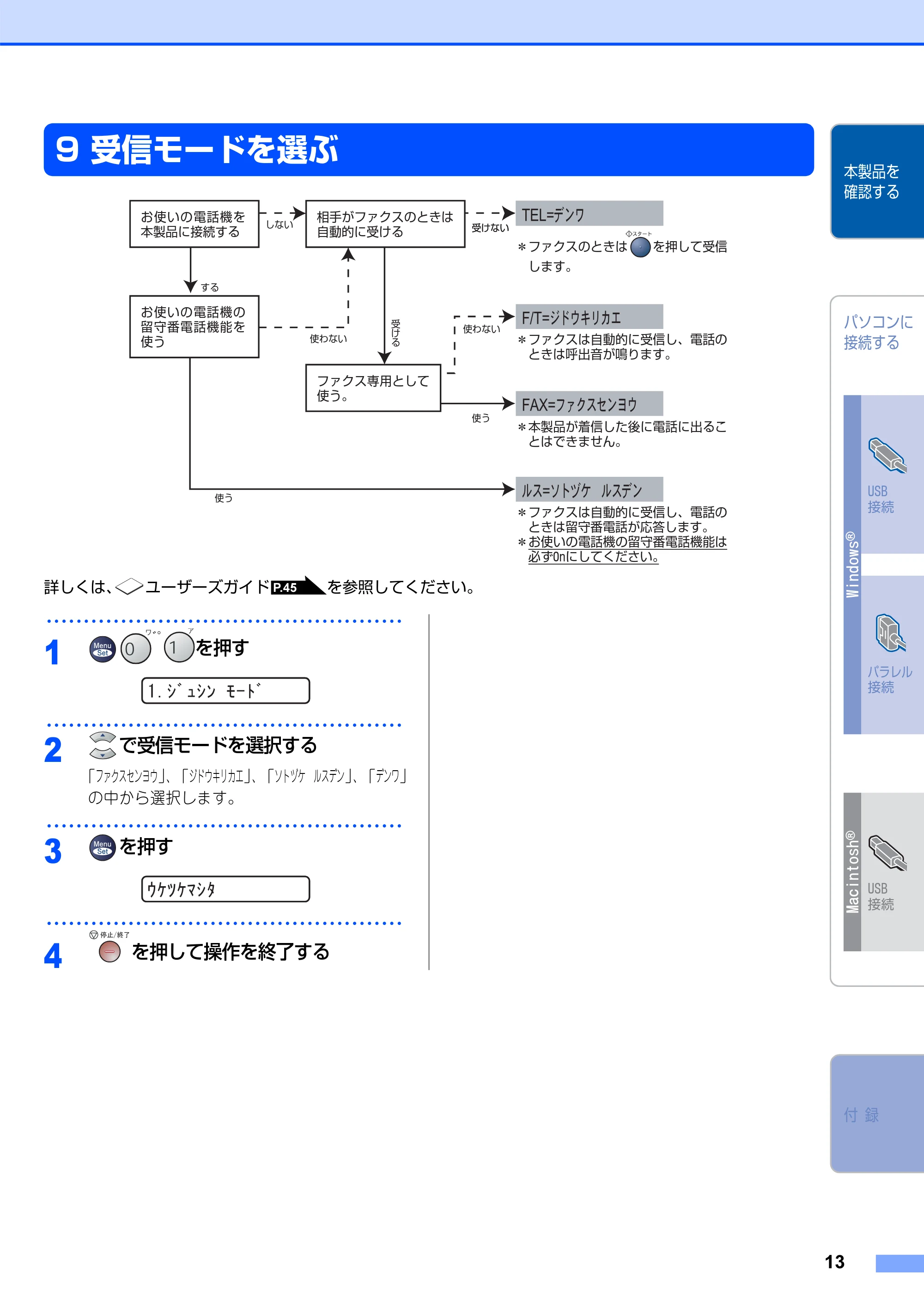Open the Windows USB接続 tab
The image size is (924, 1308).
pos(892,474)
